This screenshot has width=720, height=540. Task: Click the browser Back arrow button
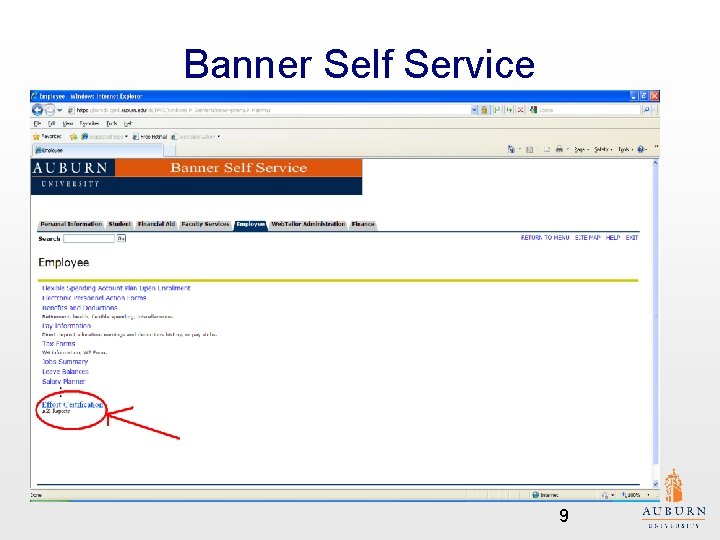[37, 110]
